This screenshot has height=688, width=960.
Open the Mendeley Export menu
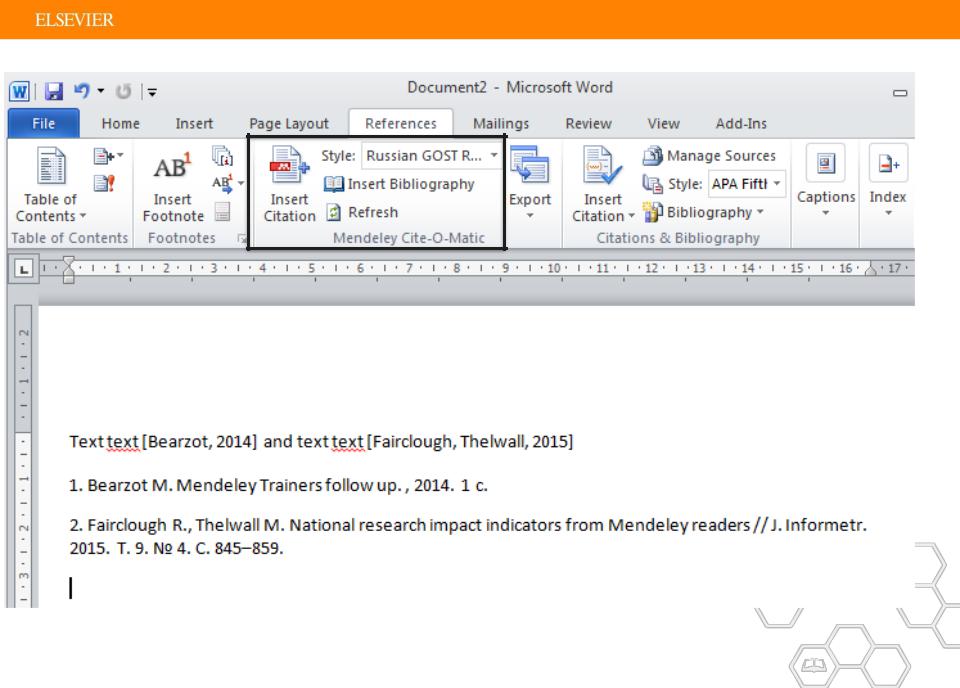[x=530, y=184]
